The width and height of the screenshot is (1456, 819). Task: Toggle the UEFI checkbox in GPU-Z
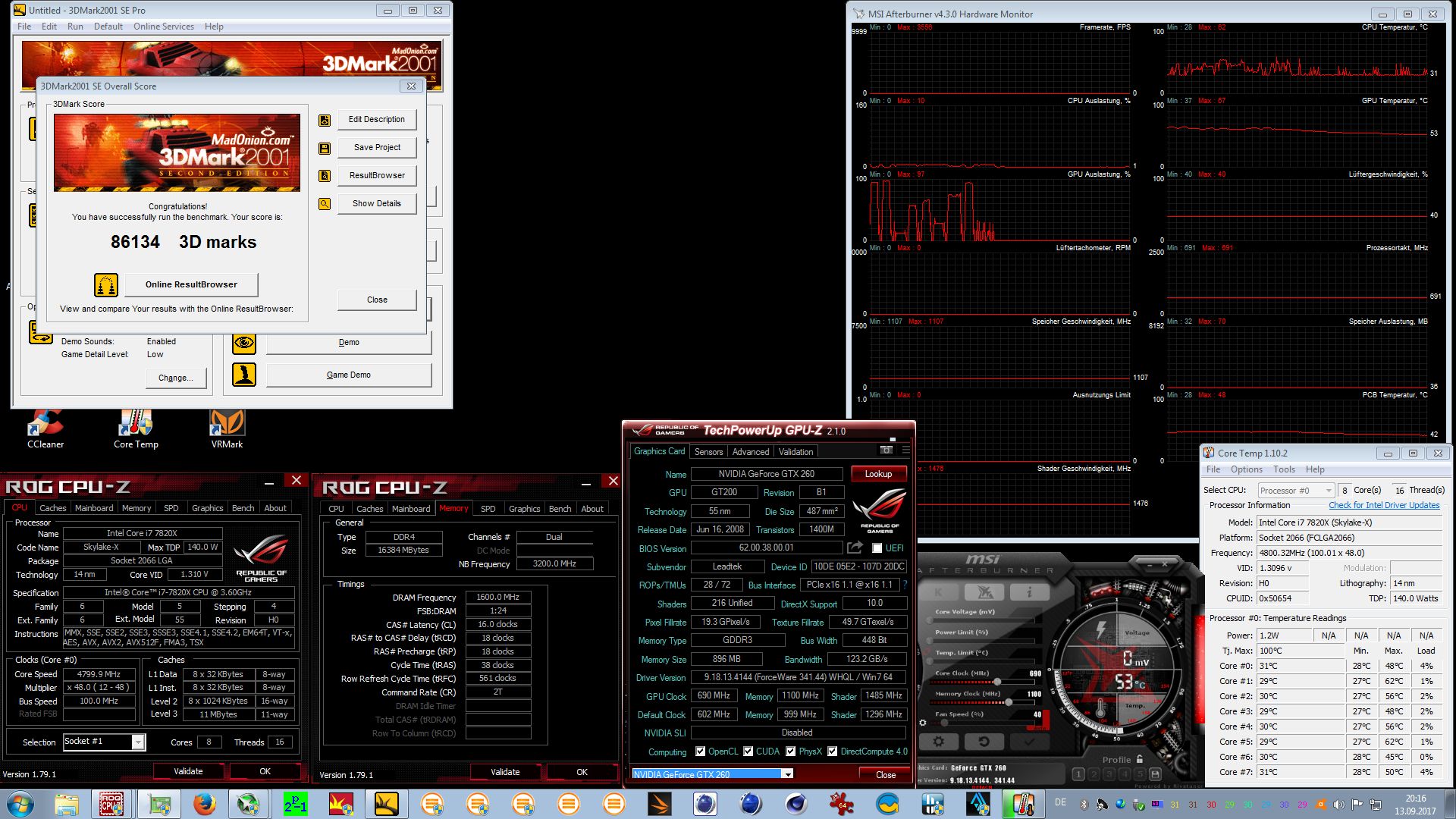[877, 548]
